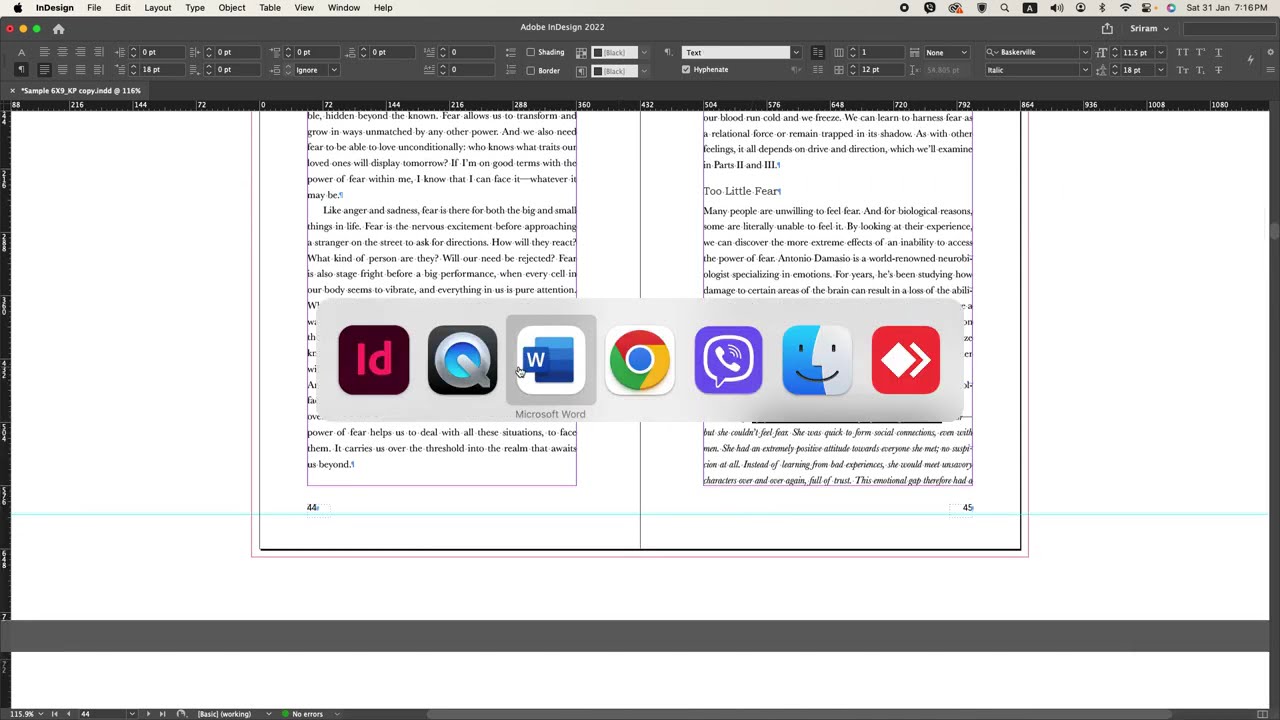Select AnyDesk in the app switcher
Image resolution: width=1280 pixels, height=720 pixels.
(x=906, y=360)
